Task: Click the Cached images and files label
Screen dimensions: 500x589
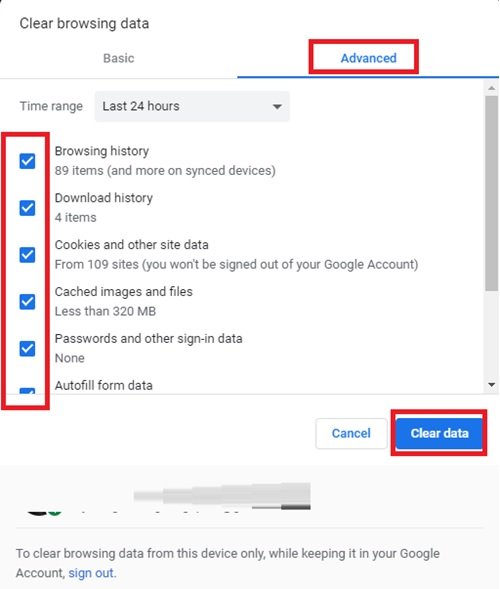Action: tap(124, 291)
